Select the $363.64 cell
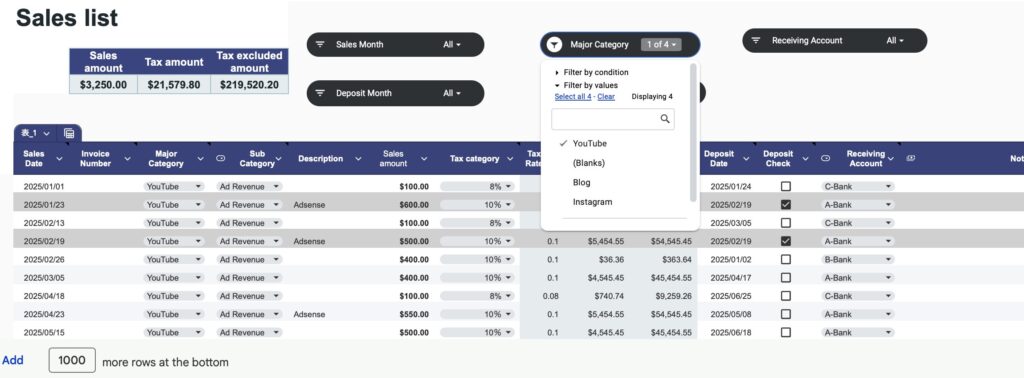Screen dimensions: 1024x378 click(x=677, y=259)
